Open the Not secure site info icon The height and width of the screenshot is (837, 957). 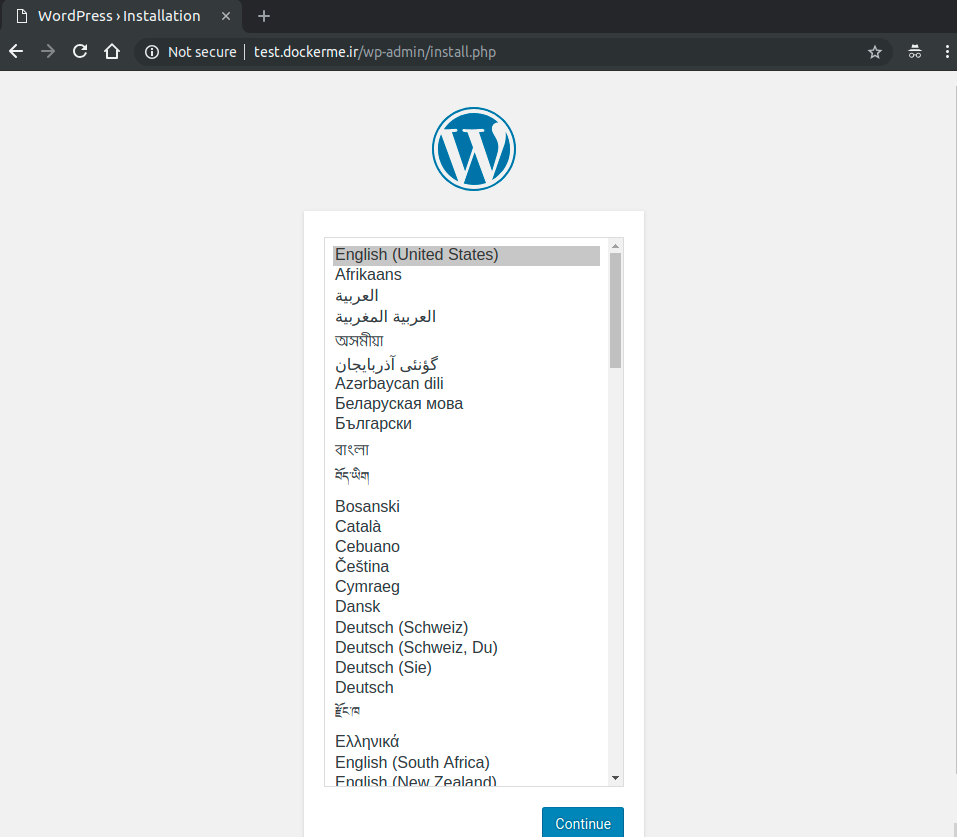click(x=152, y=53)
